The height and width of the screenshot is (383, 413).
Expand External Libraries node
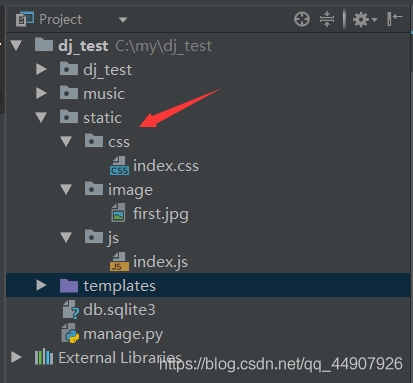click(x=16, y=357)
